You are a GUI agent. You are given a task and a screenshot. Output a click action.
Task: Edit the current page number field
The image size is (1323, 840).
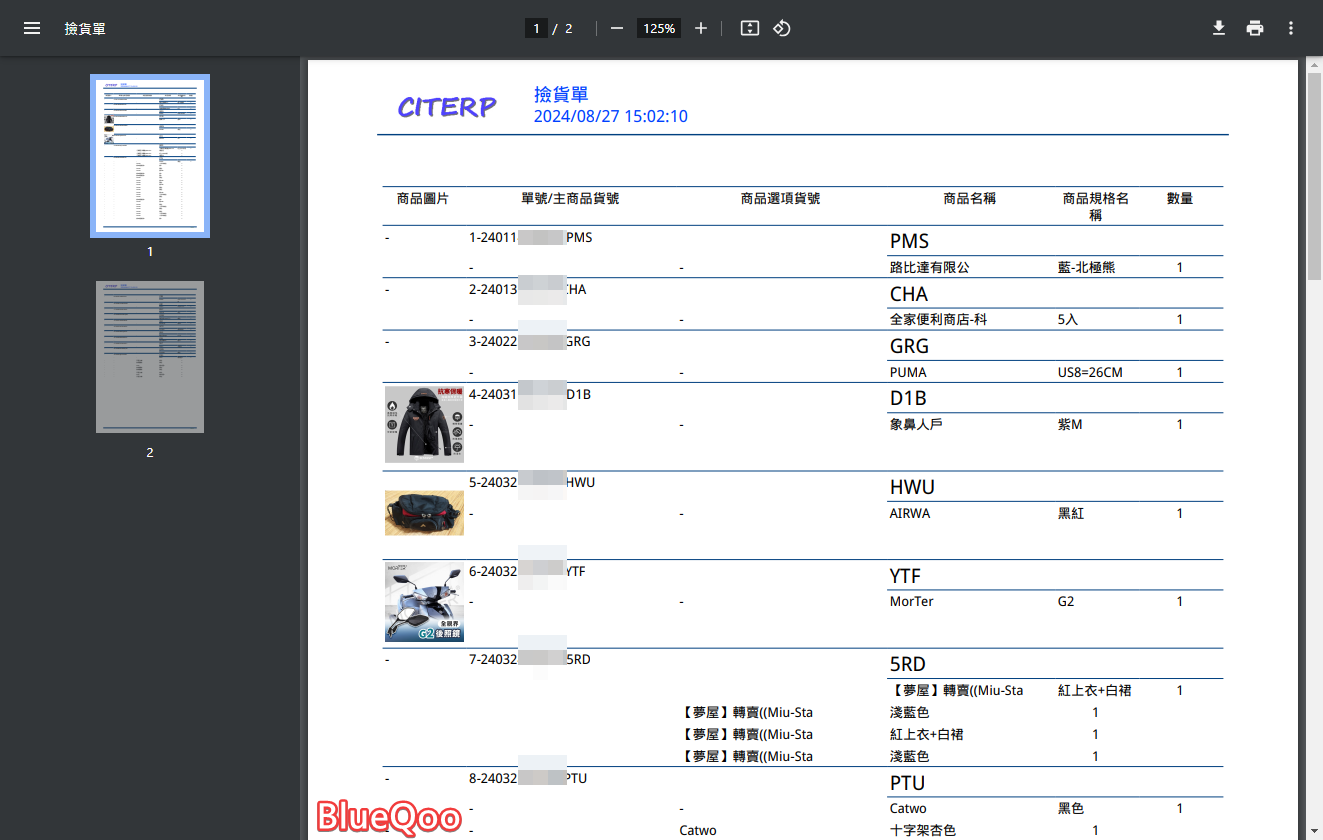point(537,28)
